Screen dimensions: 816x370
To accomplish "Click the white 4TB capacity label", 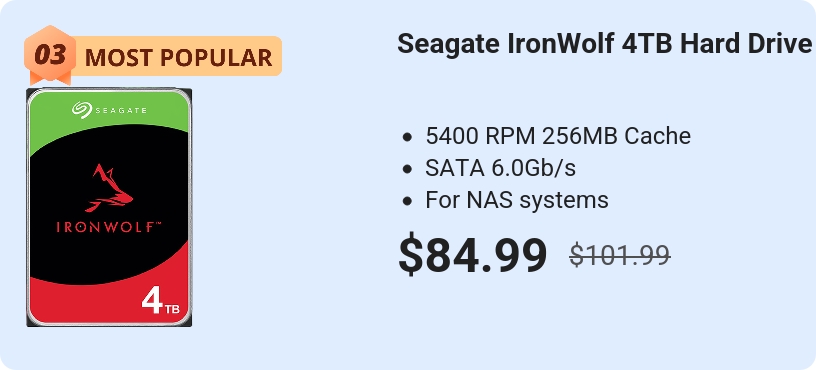I will pos(161,301).
